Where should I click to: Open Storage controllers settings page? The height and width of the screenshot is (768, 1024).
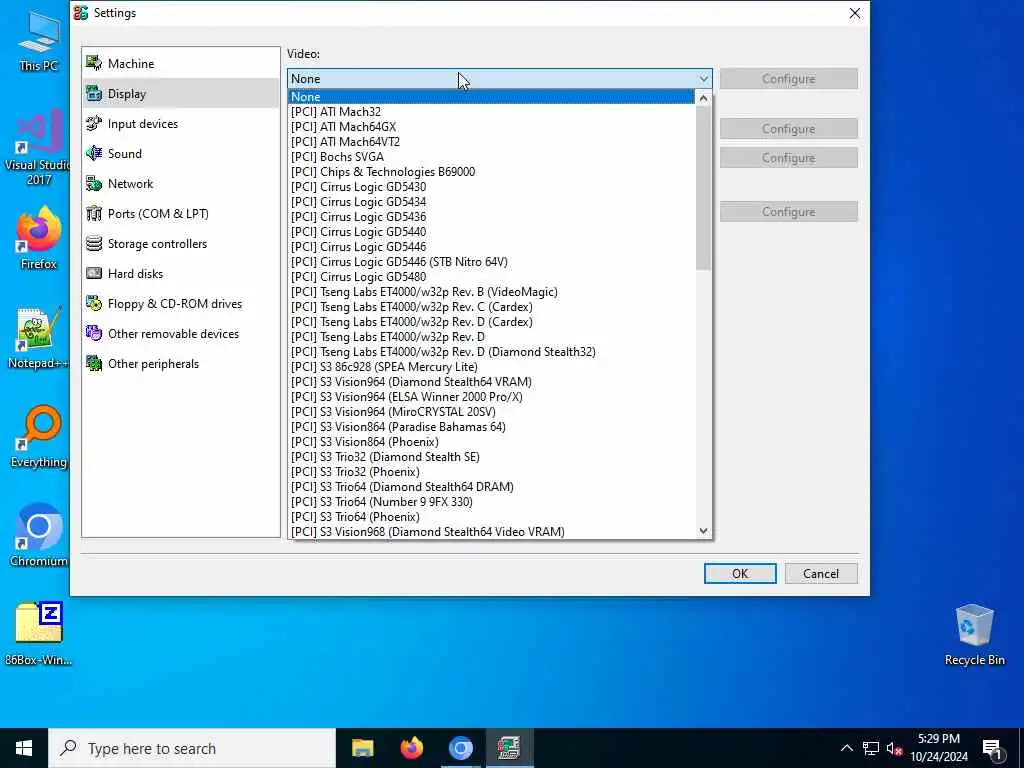(x=181, y=244)
